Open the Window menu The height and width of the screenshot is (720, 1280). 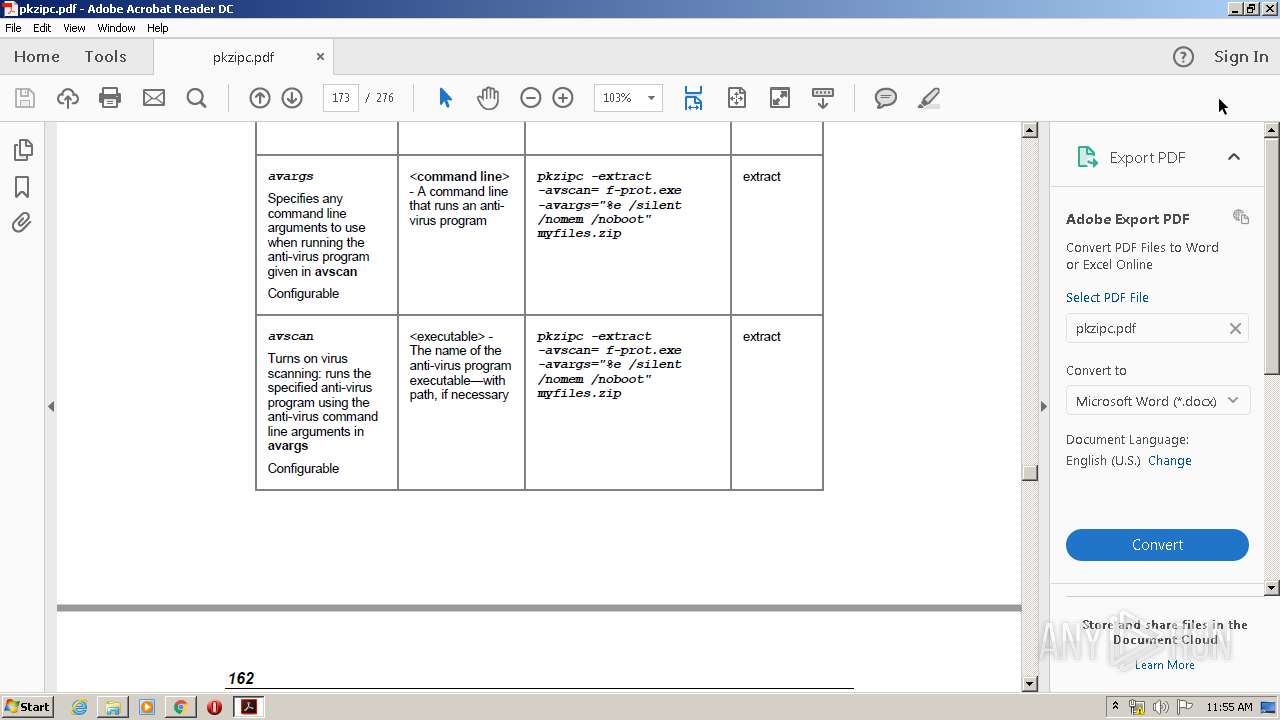tap(116, 28)
